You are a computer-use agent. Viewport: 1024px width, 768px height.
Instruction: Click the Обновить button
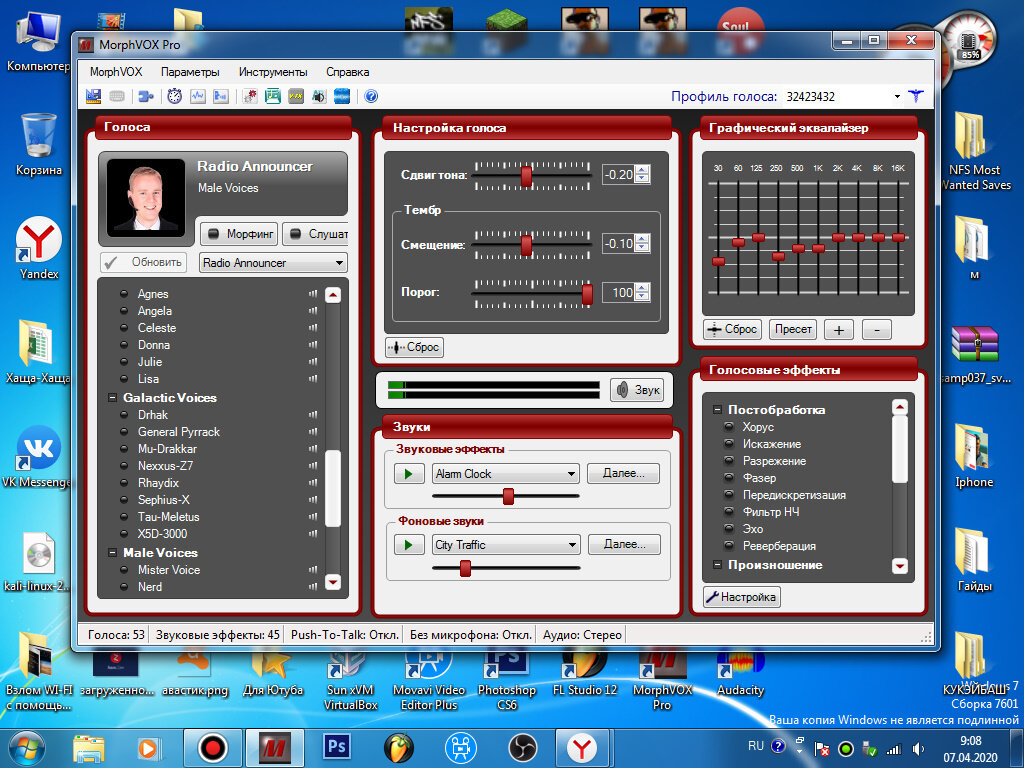tap(143, 262)
